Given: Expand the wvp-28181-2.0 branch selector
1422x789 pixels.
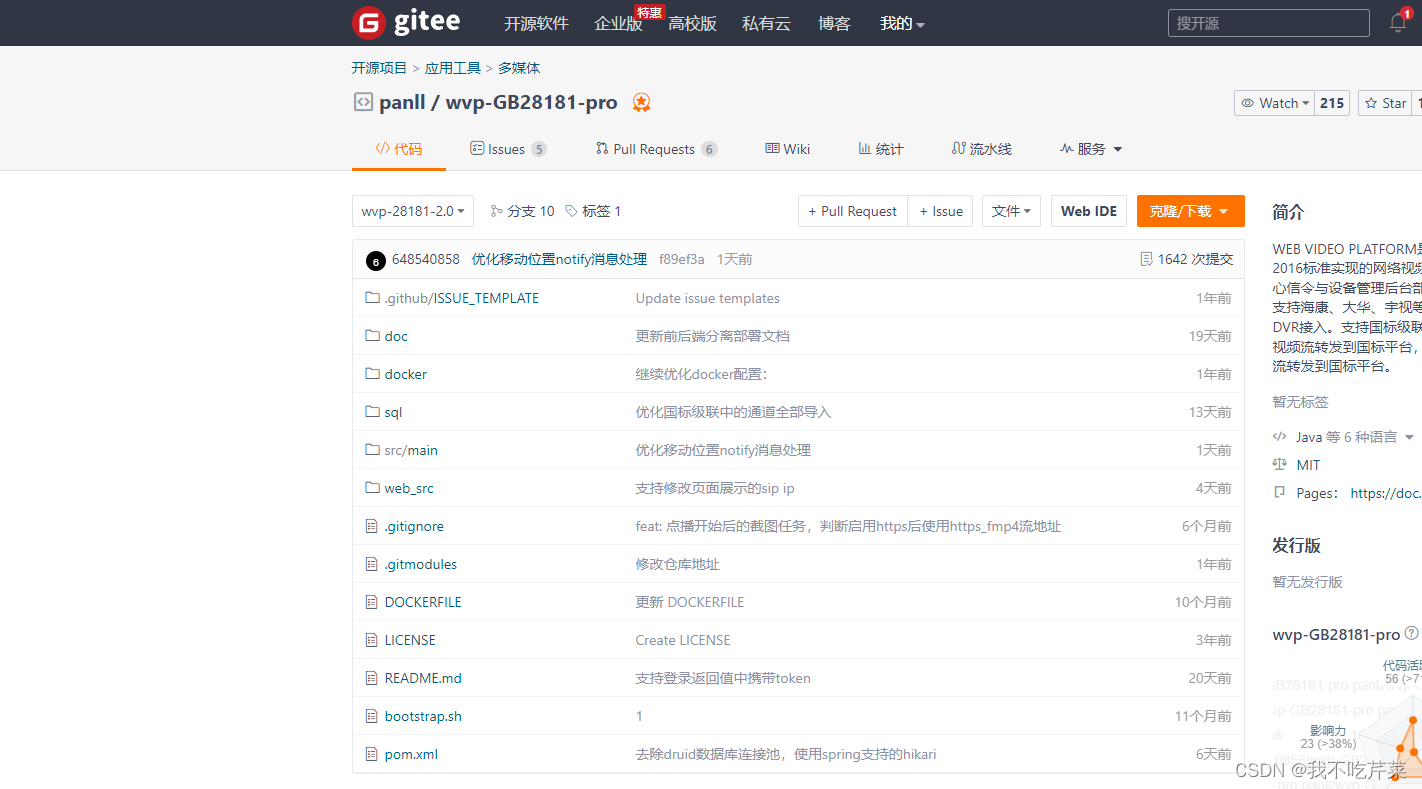Looking at the screenshot, I should [x=413, y=211].
